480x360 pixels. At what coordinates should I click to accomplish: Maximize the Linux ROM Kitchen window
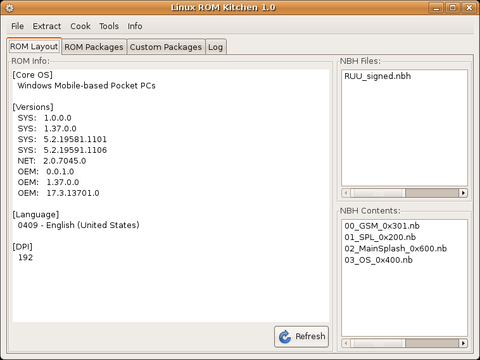(x=452, y=8)
